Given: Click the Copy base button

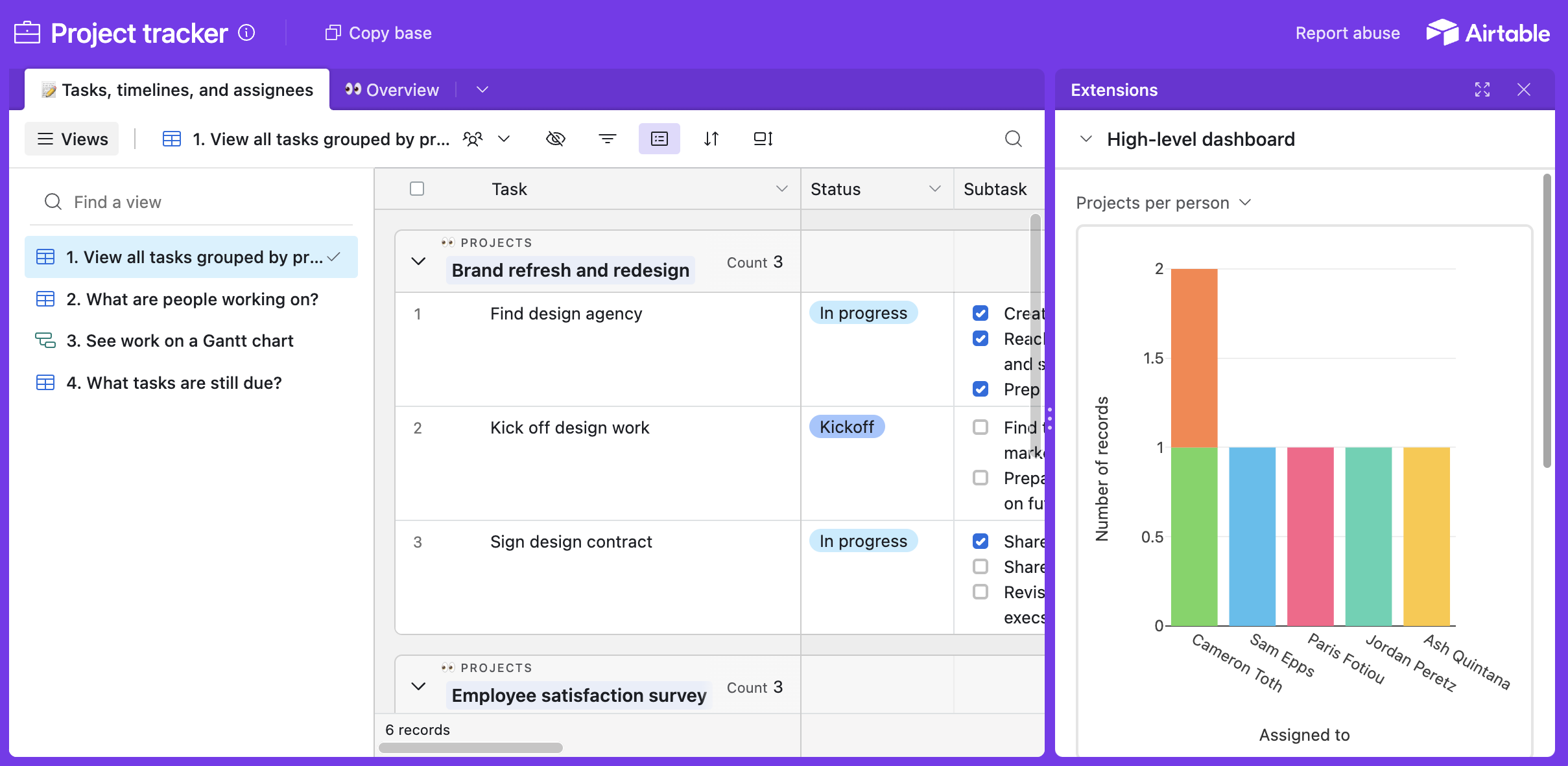Looking at the screenshot, I should 377,32.
